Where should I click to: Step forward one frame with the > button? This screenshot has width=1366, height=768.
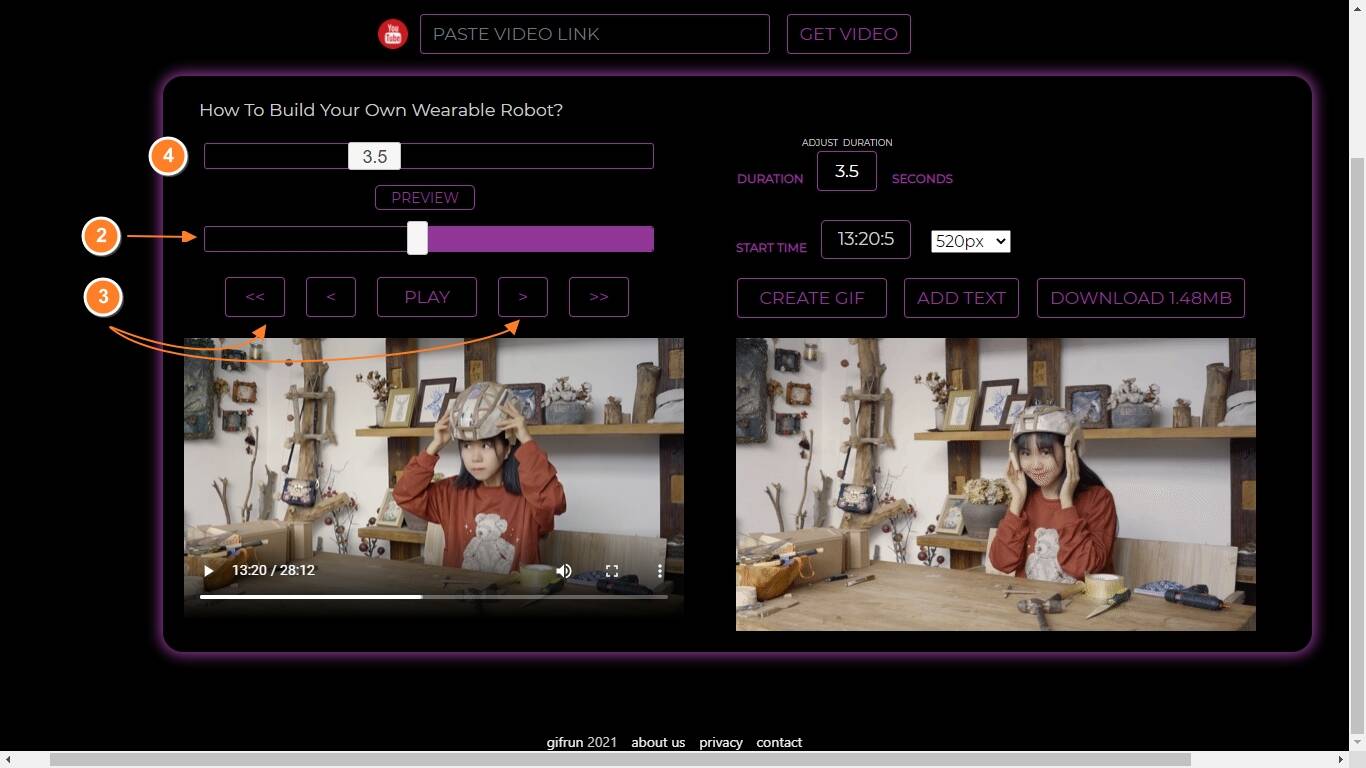pyautogui.click(x=522, y=296)
